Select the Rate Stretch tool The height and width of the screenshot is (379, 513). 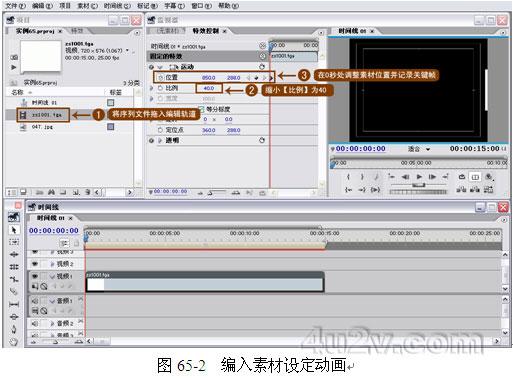tap(14, 279)
